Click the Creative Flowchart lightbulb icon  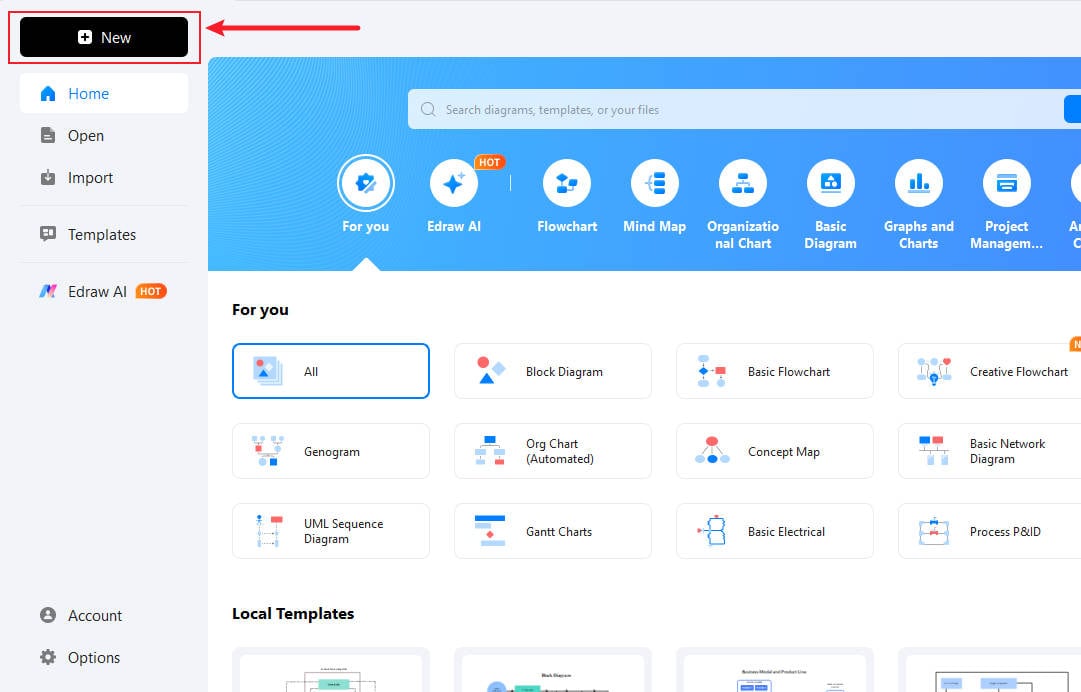934,371
